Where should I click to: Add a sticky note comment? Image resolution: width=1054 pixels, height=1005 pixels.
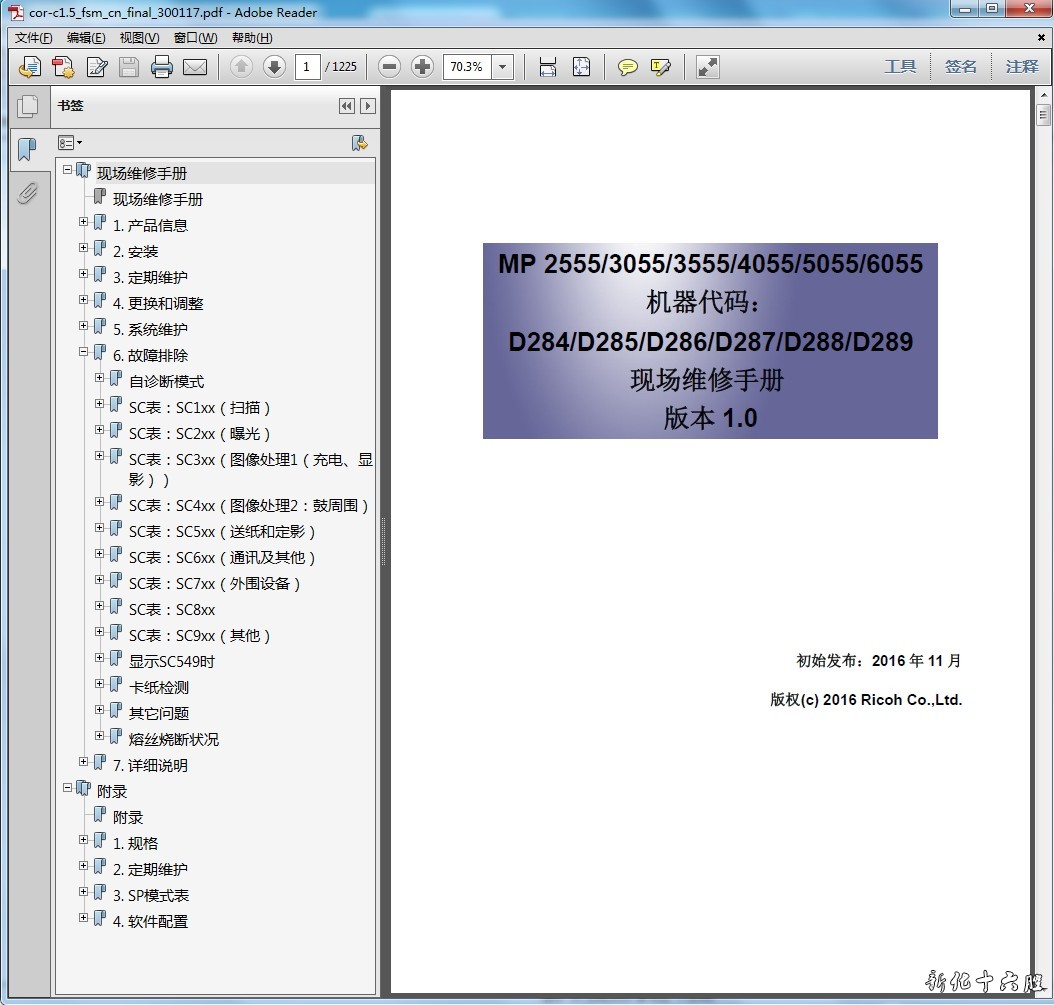point(627,67)
